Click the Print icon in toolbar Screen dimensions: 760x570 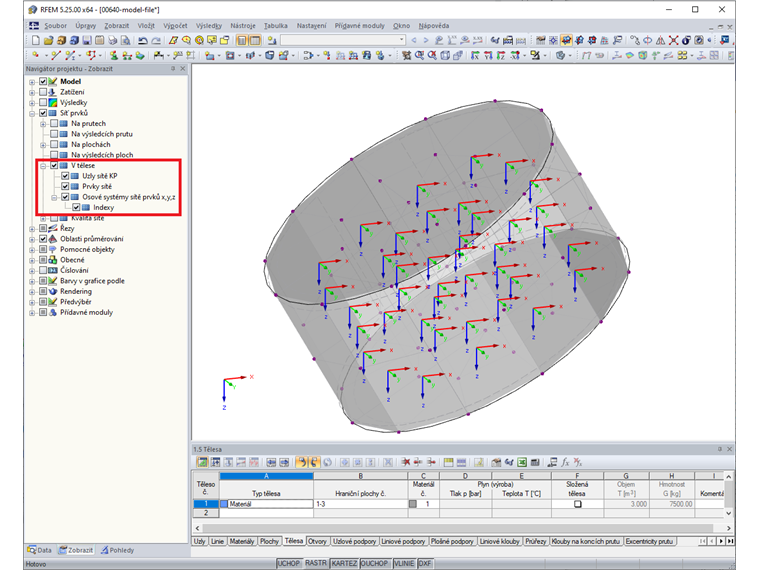click(x=112, y=40)
